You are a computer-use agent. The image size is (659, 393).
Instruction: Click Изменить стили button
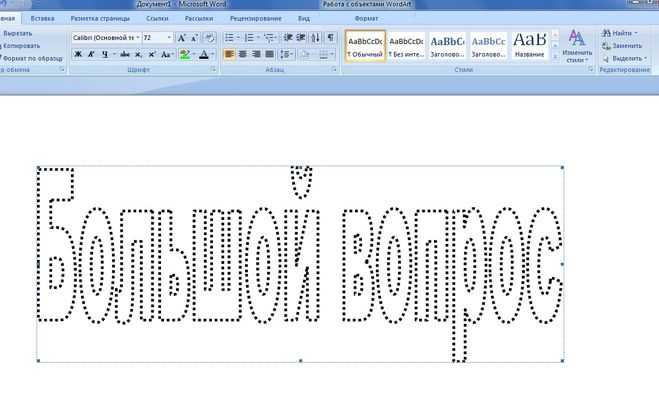pyautogui.click(x=577, y=46)
